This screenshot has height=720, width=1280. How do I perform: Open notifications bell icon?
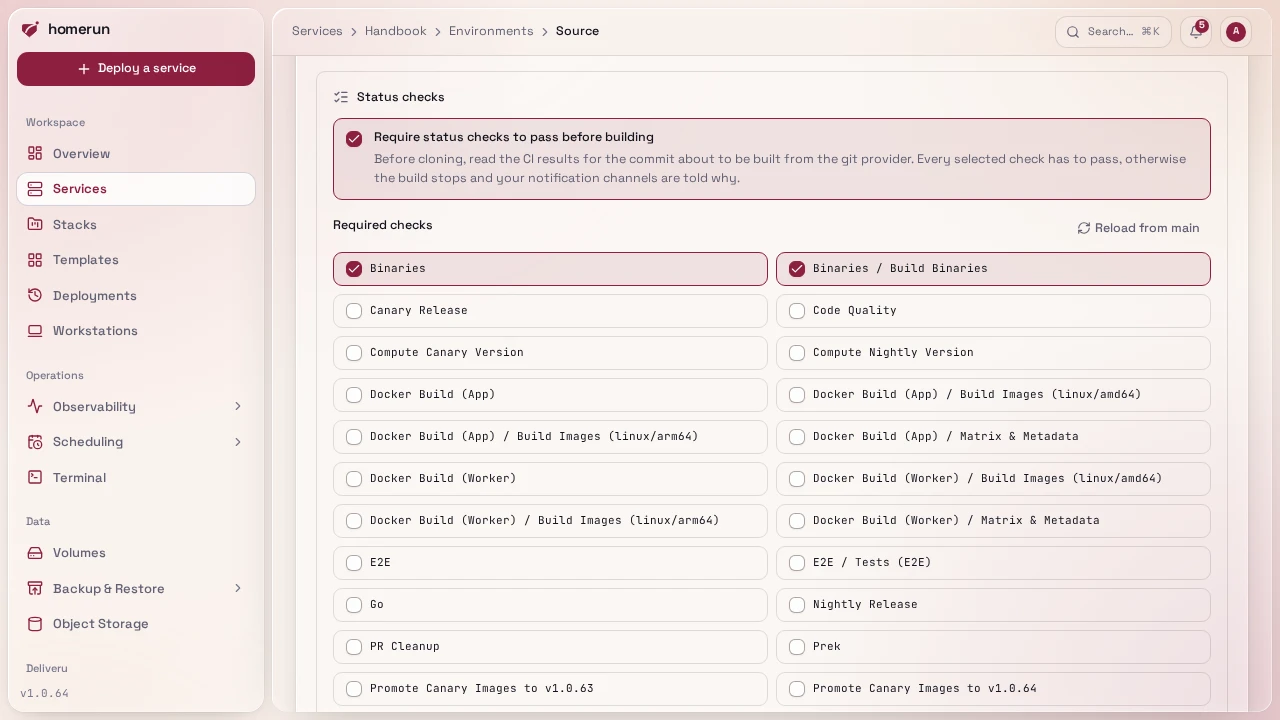[1196, 32]
